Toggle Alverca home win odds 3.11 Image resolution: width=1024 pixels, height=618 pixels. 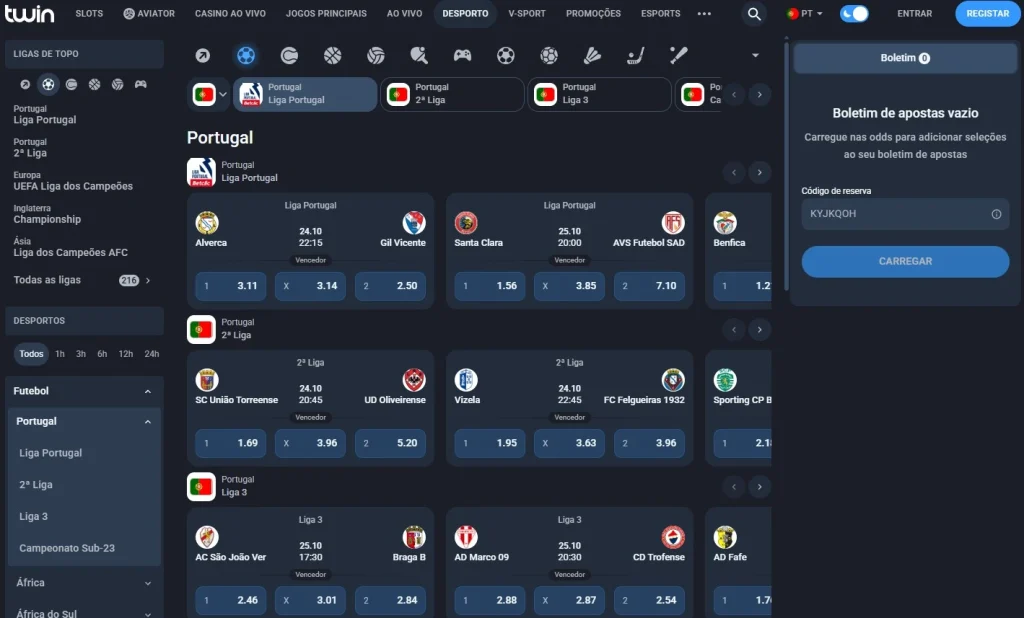231,286
